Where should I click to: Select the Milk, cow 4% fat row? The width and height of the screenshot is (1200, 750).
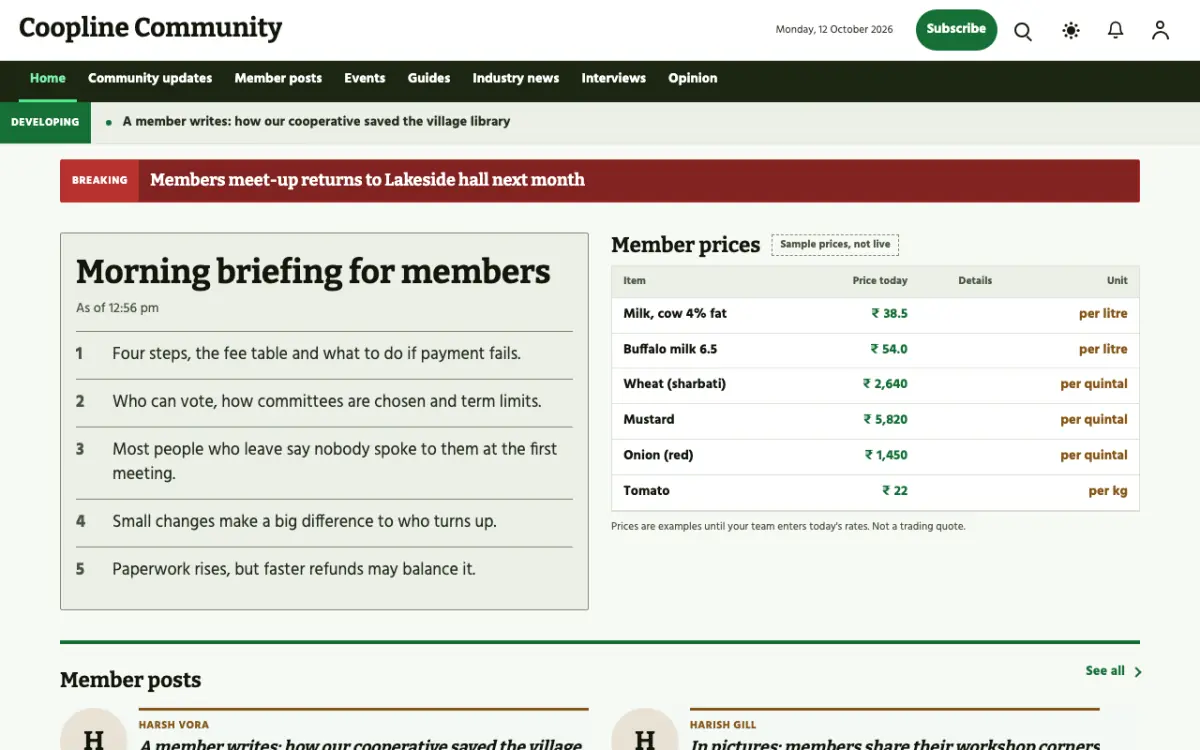[x=875, y=315]
